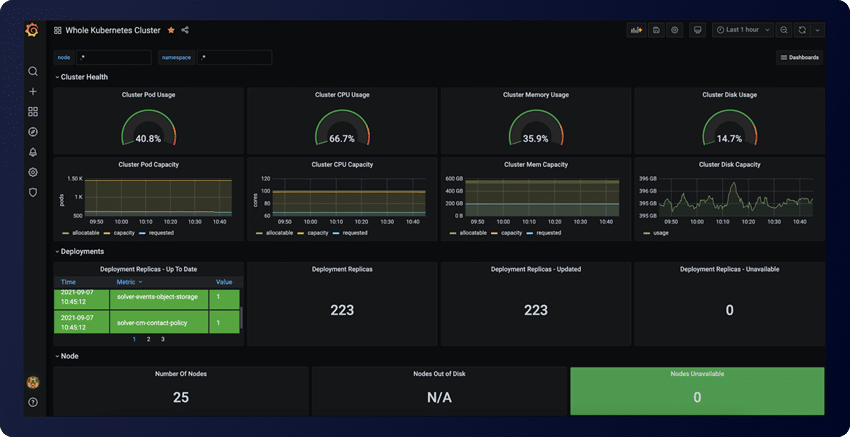Open the user avatar in sidebar

click(33, 383)
